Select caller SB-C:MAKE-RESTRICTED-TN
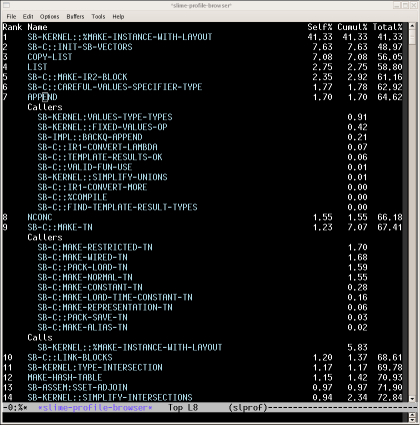Viewport: 420px width, 425px height. [95, 247]
